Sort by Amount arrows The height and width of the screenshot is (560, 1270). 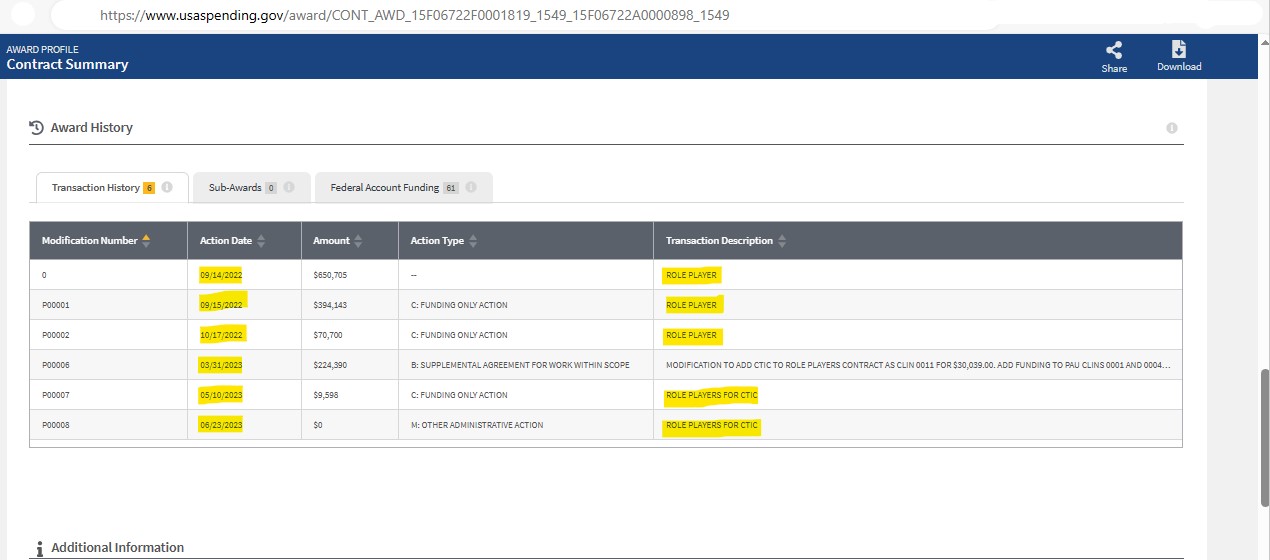[359, 241]
